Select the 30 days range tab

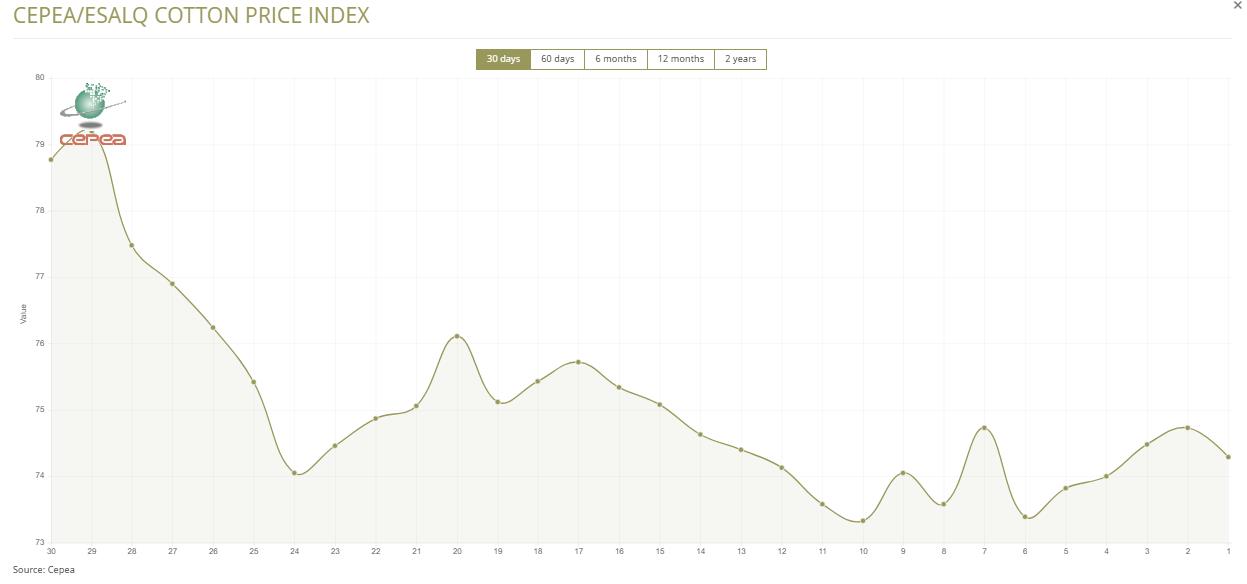[503, 59]
